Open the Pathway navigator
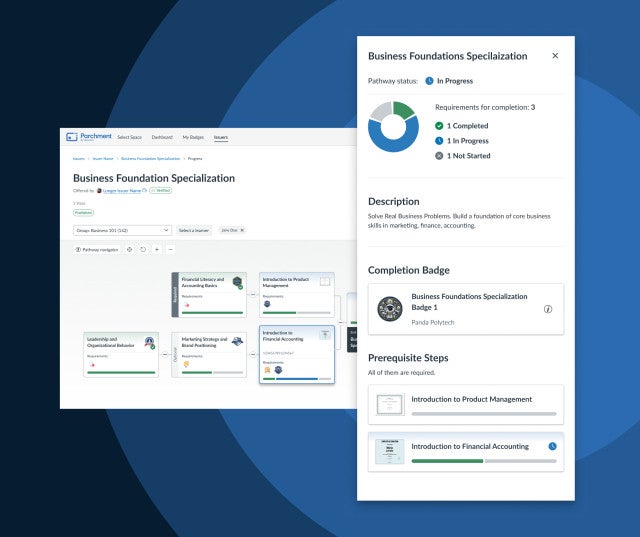The width and height of the screenshot is (640, 537). [x=97, y=249]
